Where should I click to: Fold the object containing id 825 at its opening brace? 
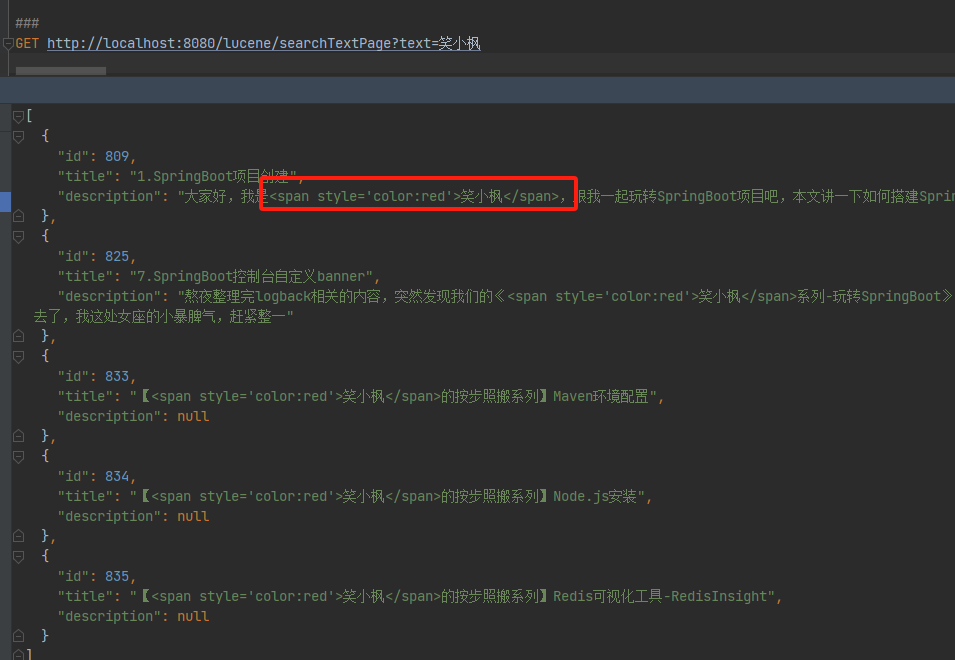tap(19, 236)
